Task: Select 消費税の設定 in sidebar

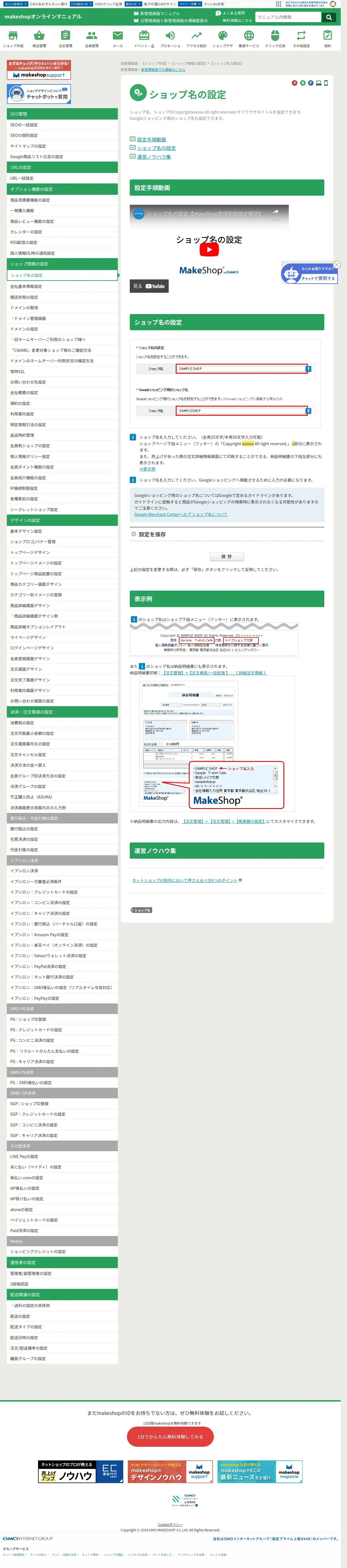Action: click(62, 722)
